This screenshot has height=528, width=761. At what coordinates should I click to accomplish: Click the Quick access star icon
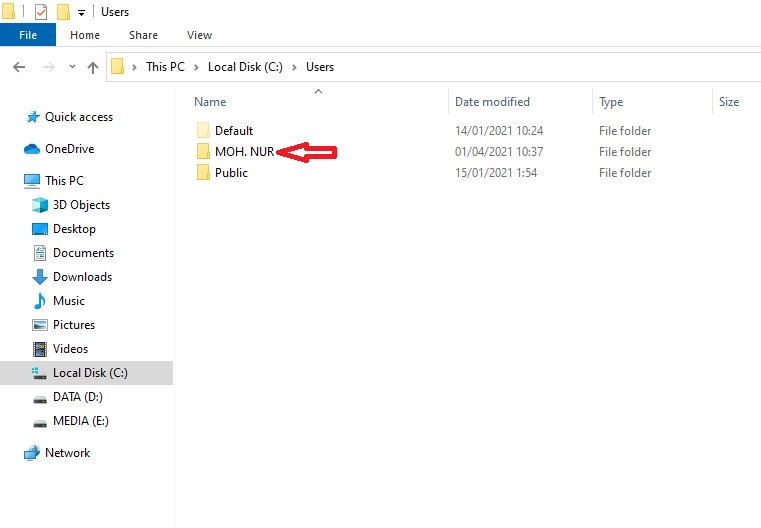pos(33,117)
